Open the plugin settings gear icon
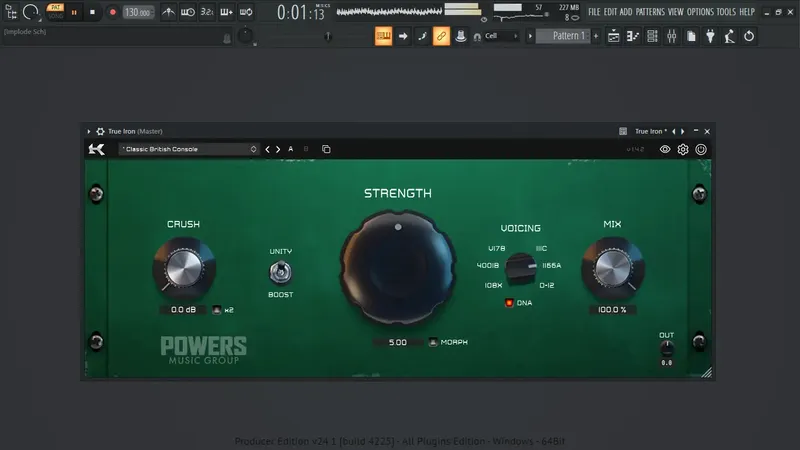Screen dimensions: 800x450 point(683,149)
